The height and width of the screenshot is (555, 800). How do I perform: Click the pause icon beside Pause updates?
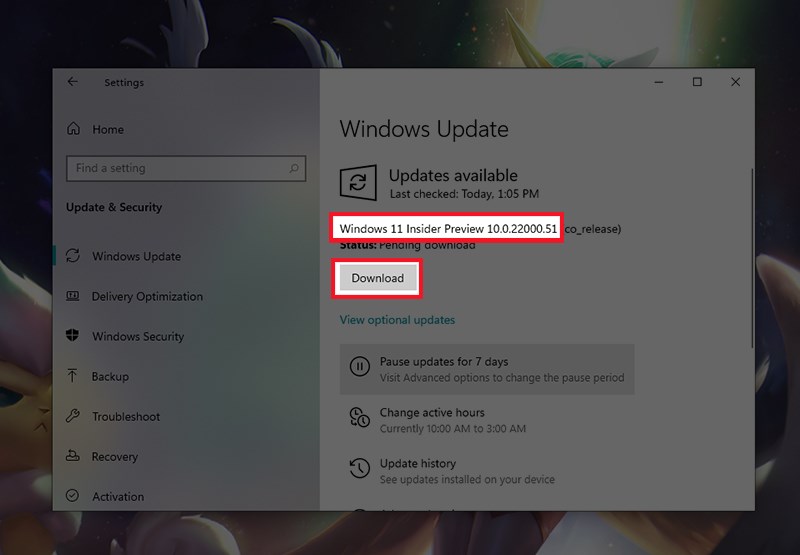coord(360,366)
